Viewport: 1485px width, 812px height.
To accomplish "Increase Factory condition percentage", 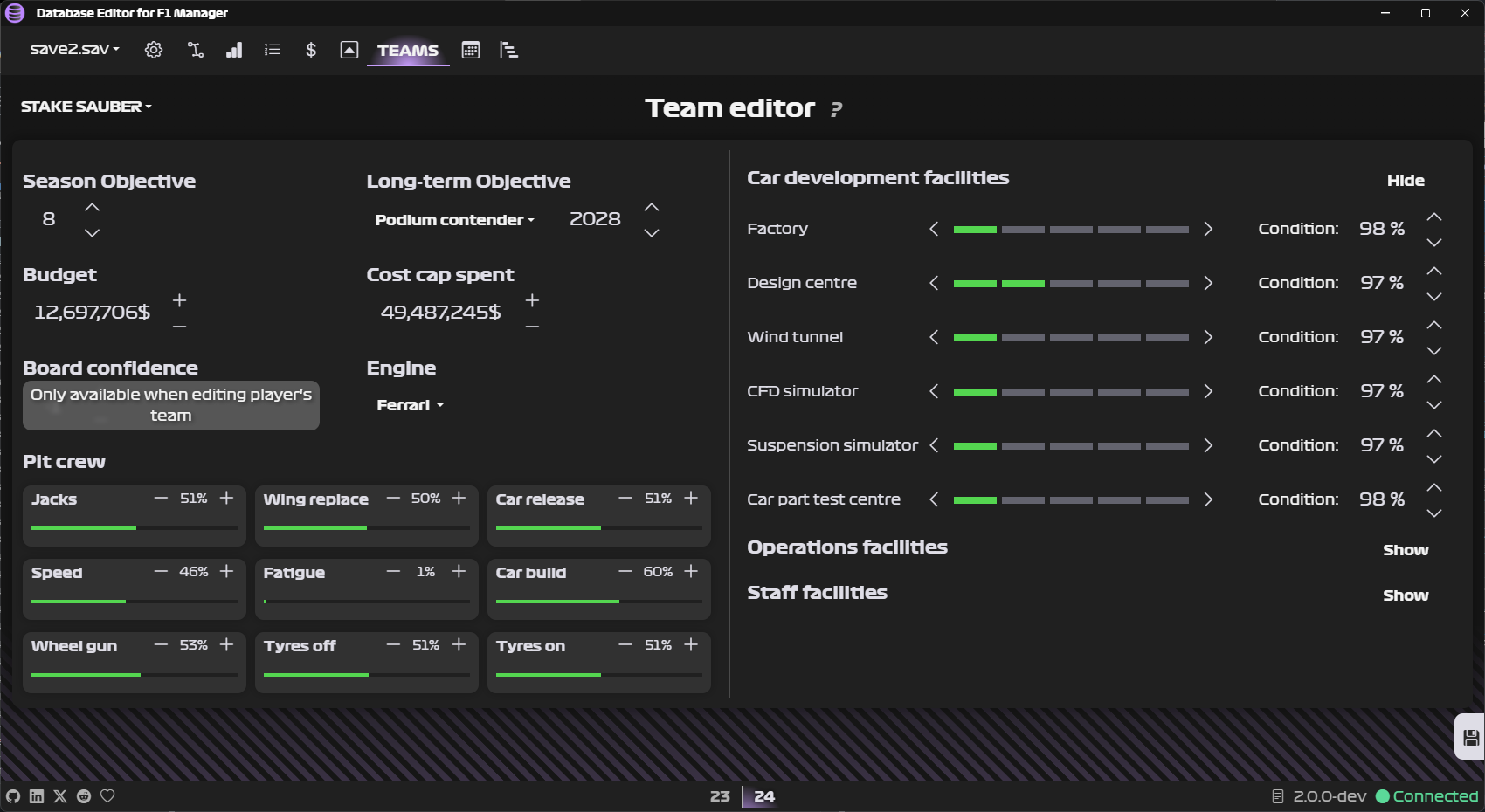I will (x=1434, y=217).
